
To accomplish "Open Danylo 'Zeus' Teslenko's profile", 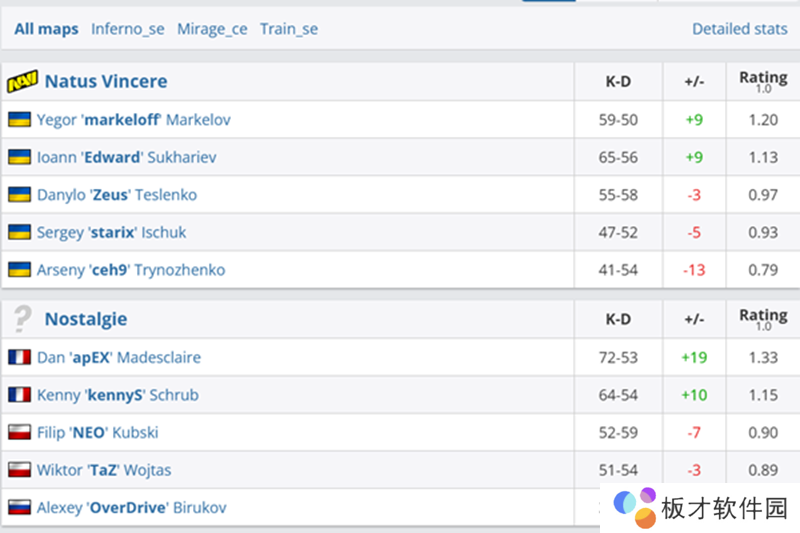I will (x=117, y=195).
